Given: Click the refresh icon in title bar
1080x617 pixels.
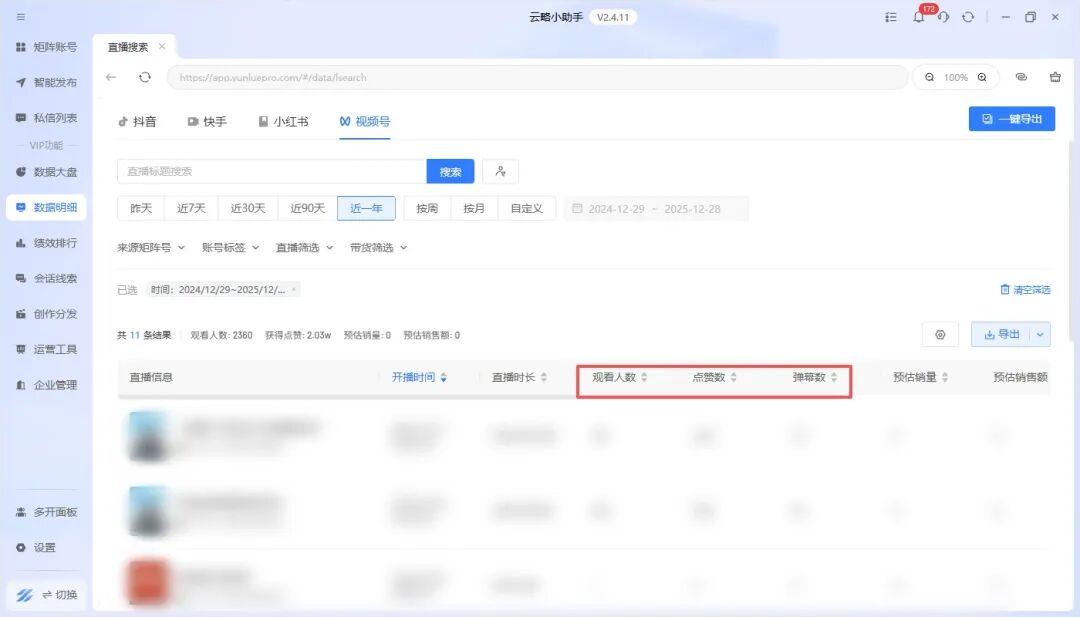Looking at the screenshot, I should click(967, 17).
